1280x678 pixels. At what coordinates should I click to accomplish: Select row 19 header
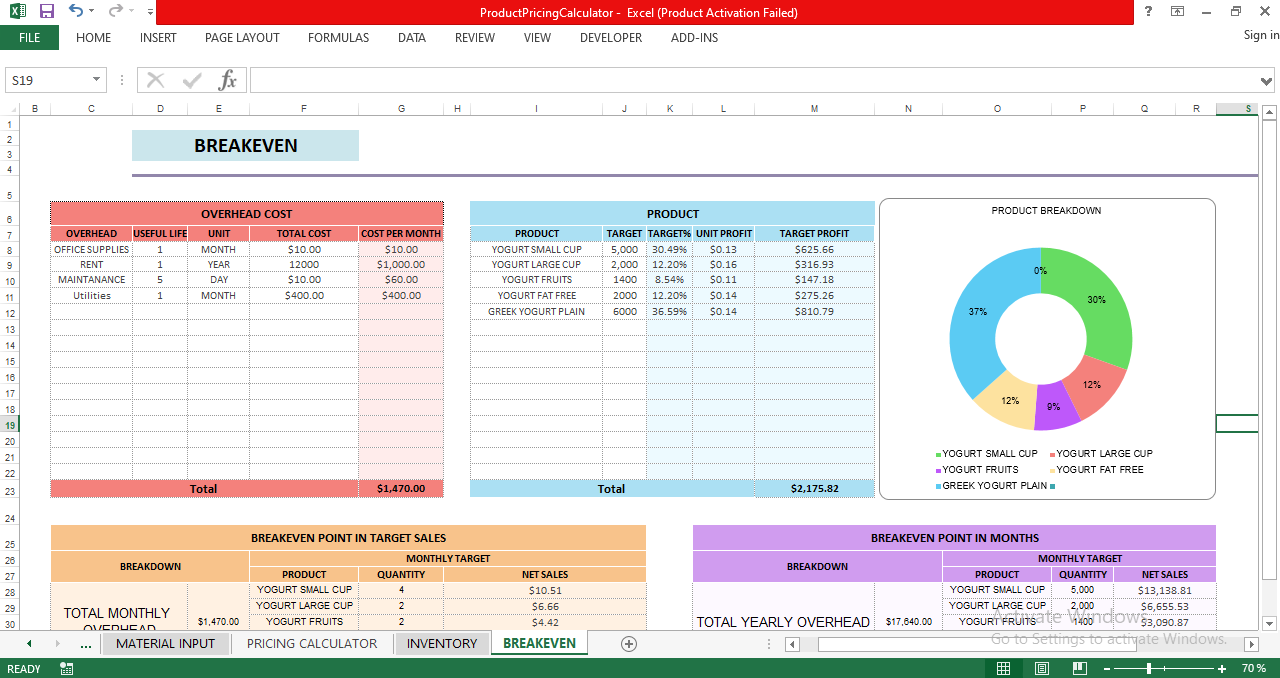coord(9,425)
